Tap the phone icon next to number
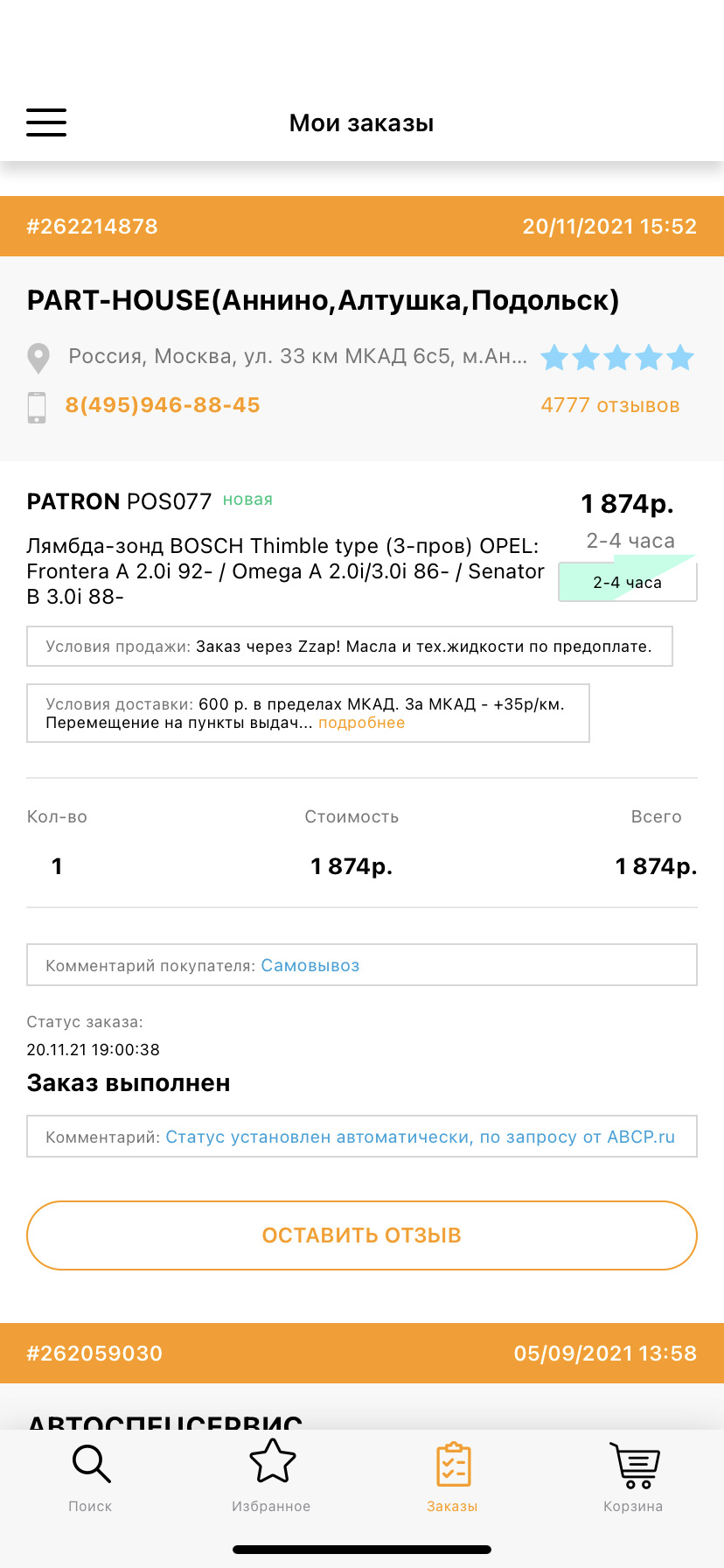The width and height of the screenshot is (724, 1568). tap(37, 407)
